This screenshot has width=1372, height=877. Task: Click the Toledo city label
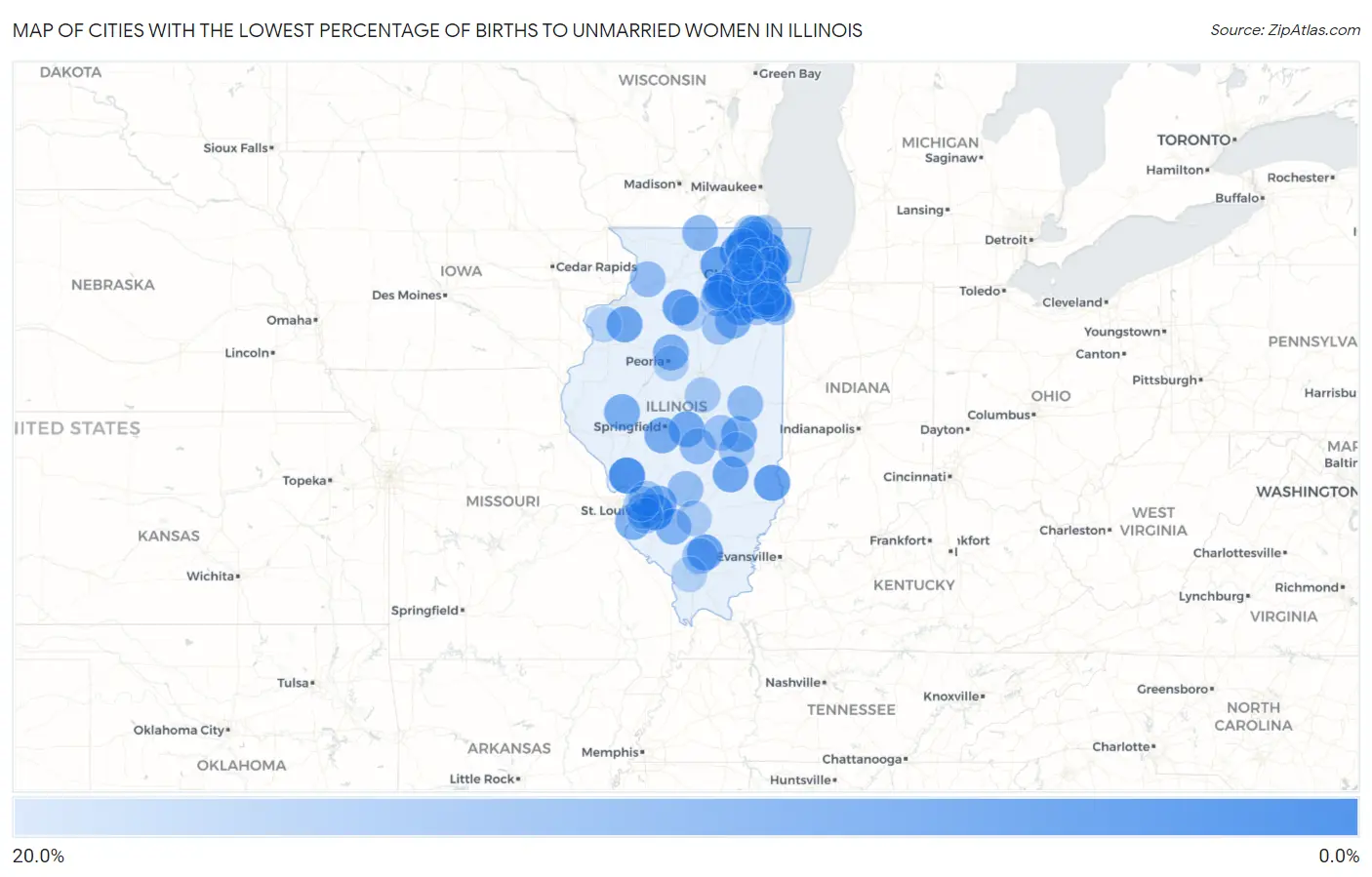tap(982, 291)
